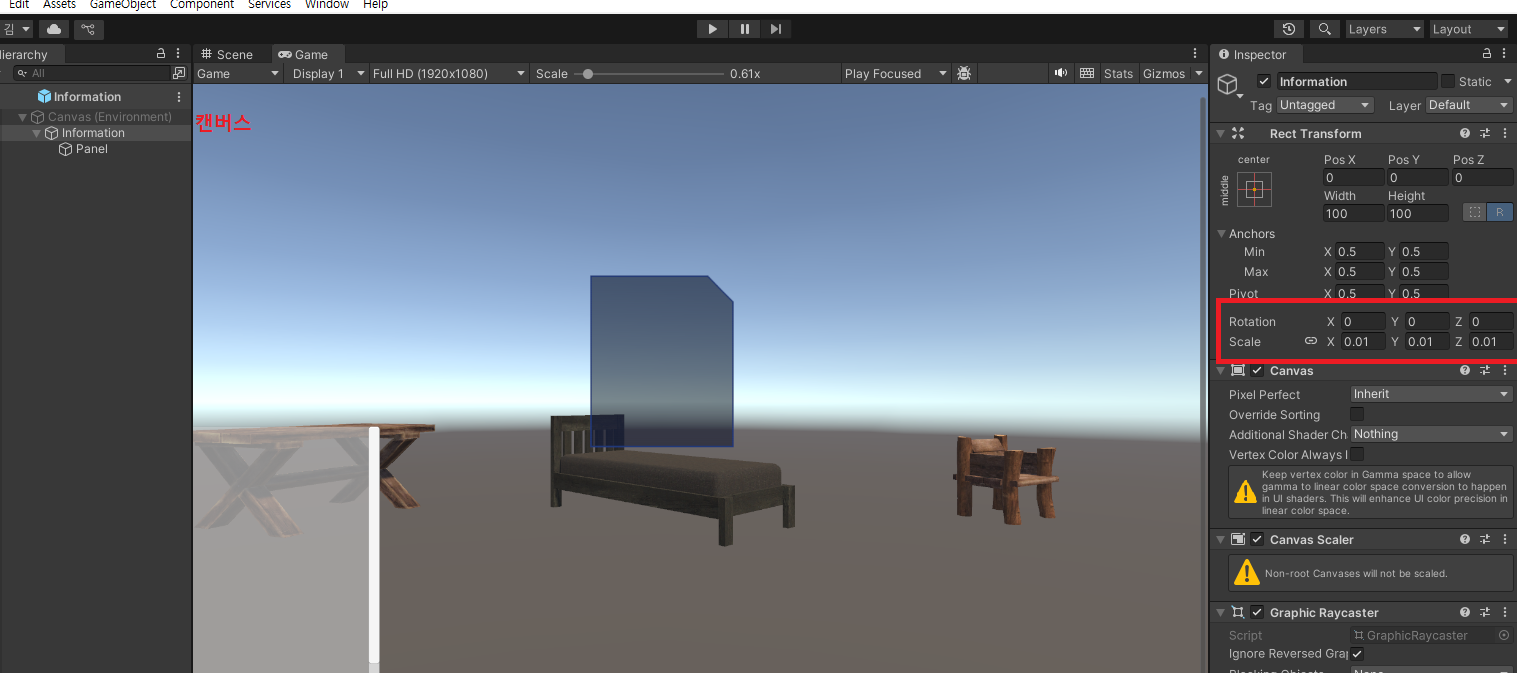Collapse the Rect Transform component foldout
This screenshot has width=1517, height=673.
point(1221,133)
